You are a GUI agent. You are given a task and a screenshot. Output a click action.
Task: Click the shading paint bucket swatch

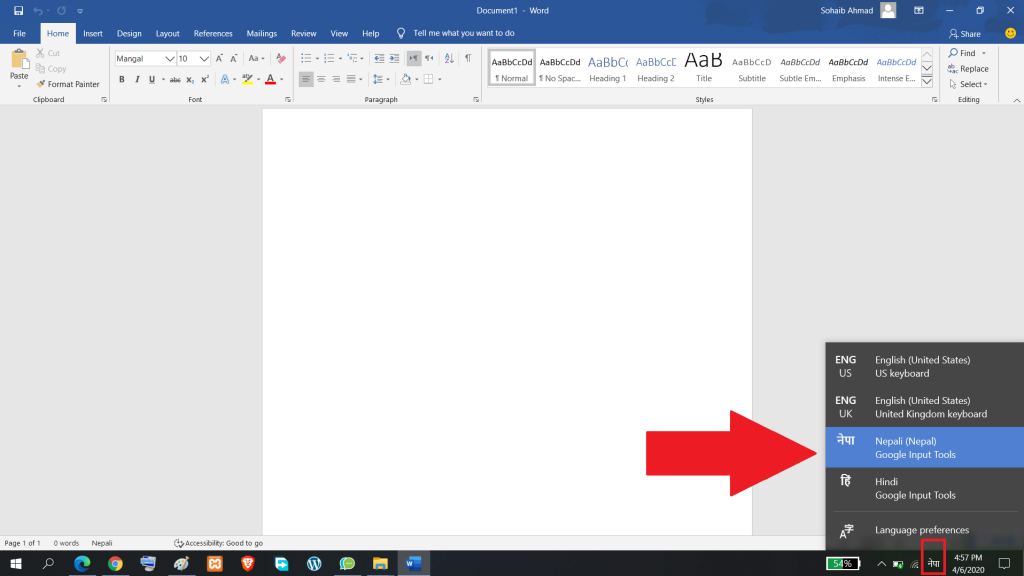[x=406, y=80]
